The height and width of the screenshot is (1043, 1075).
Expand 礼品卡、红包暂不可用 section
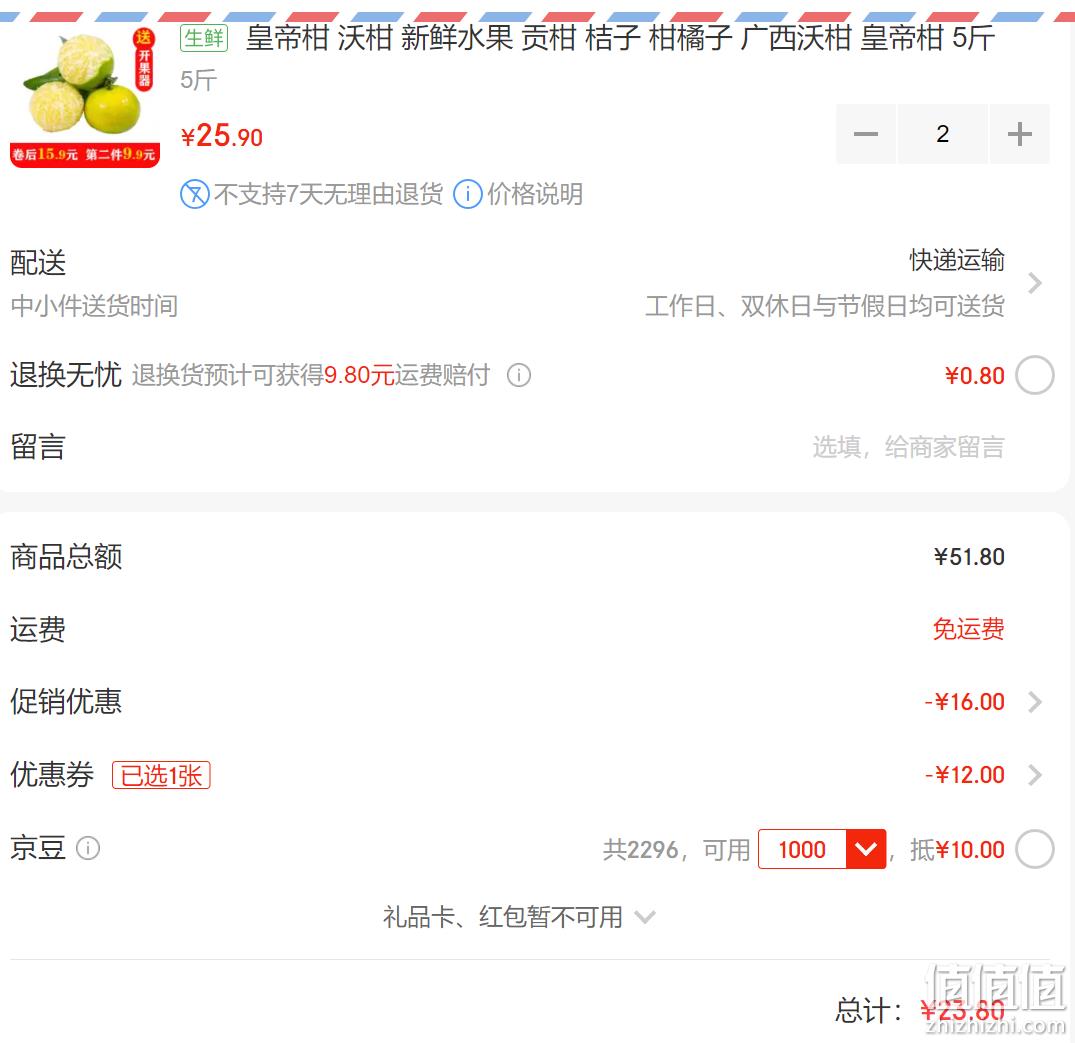pyautogui.click(x=519, y=917)
